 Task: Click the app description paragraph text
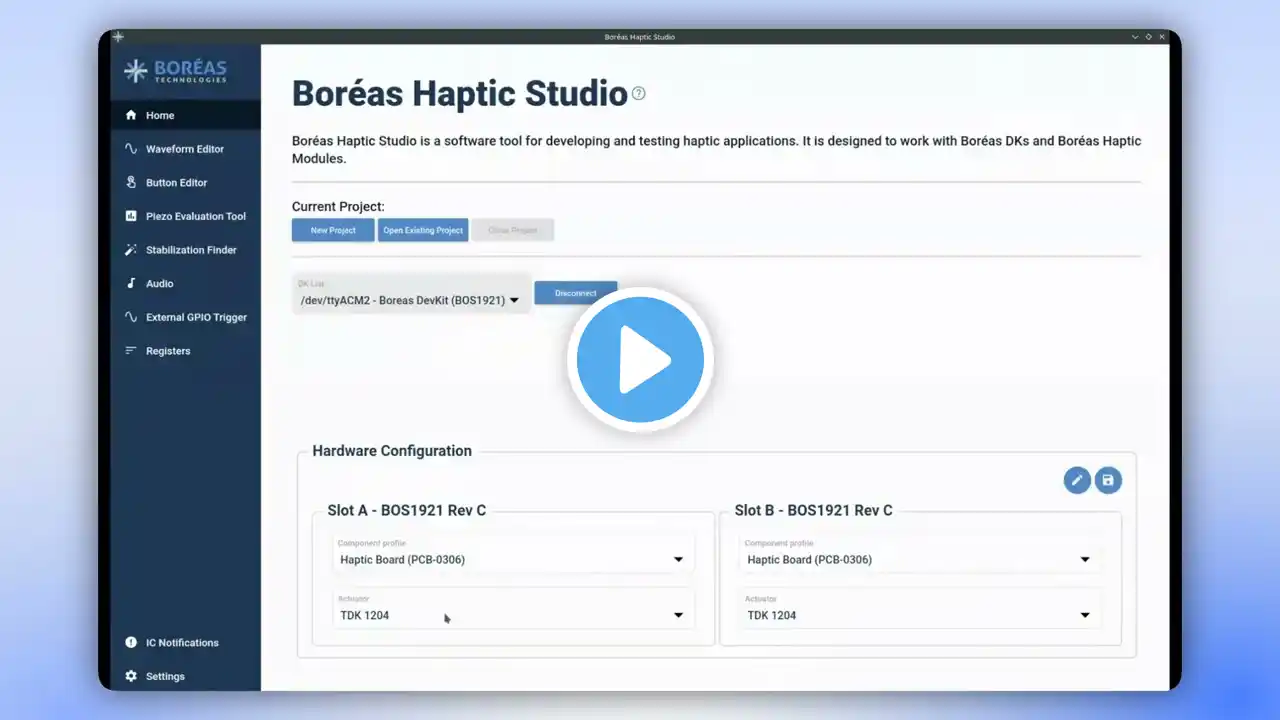(x=716, y=150)
